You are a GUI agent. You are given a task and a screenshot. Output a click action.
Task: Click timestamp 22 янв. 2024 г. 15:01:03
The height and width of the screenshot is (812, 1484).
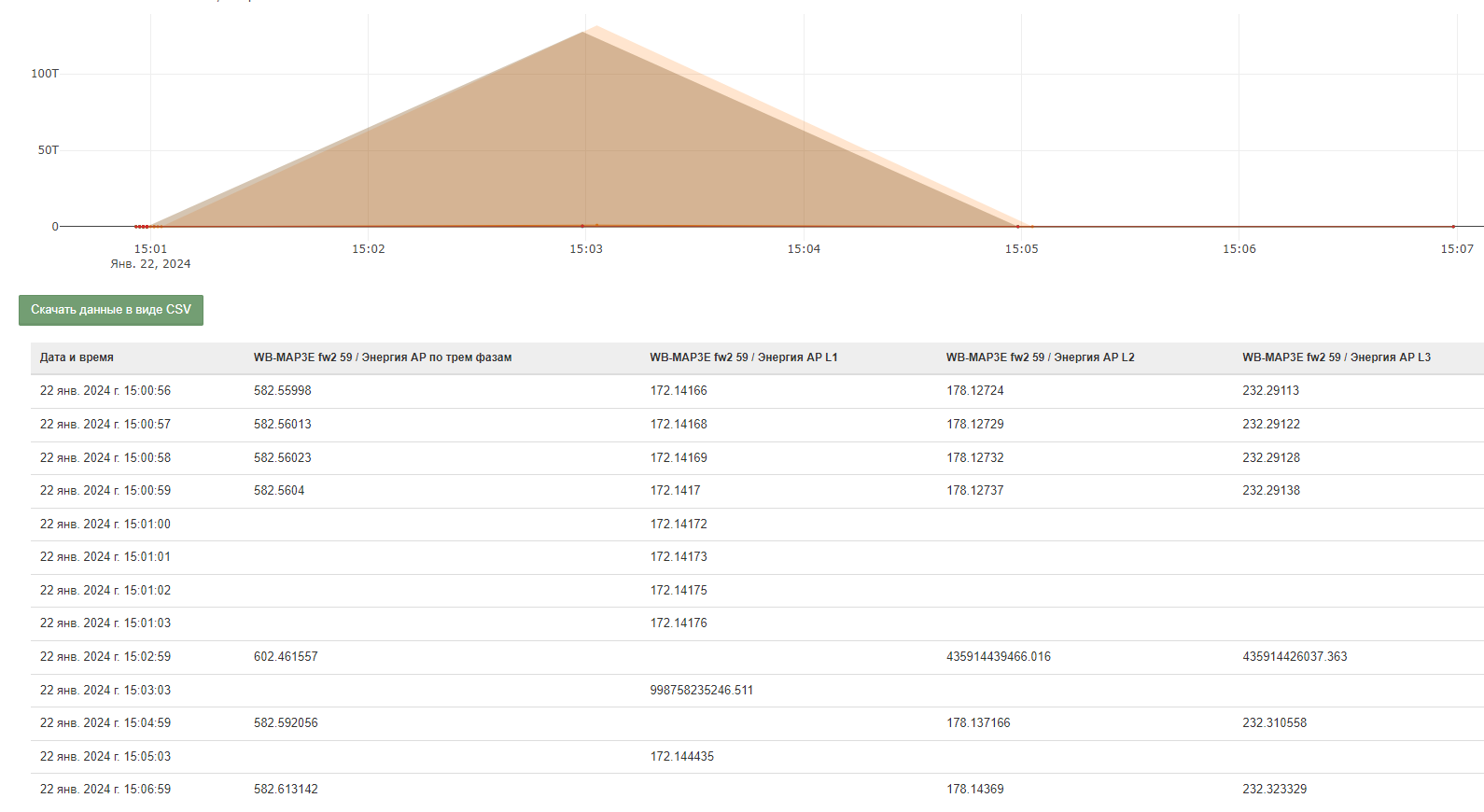coord(105,623)
